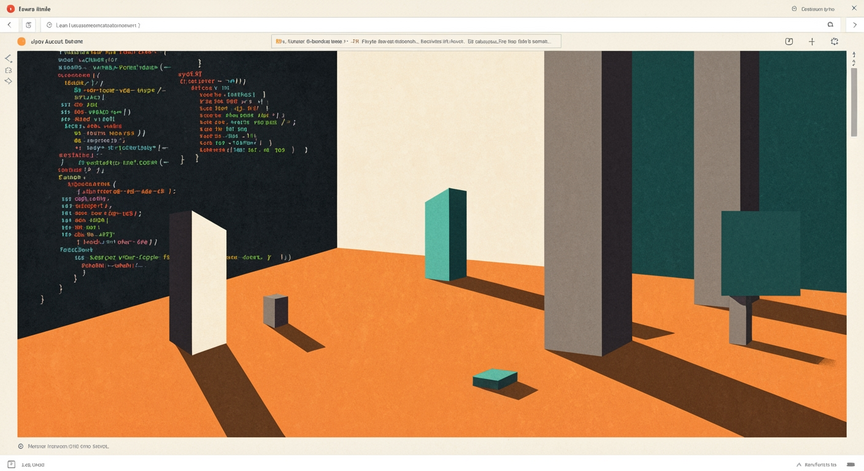Close the window with the X button
The height and width of the screenshot is (471, 864).
pyautogui.click(x=854, y=8)
